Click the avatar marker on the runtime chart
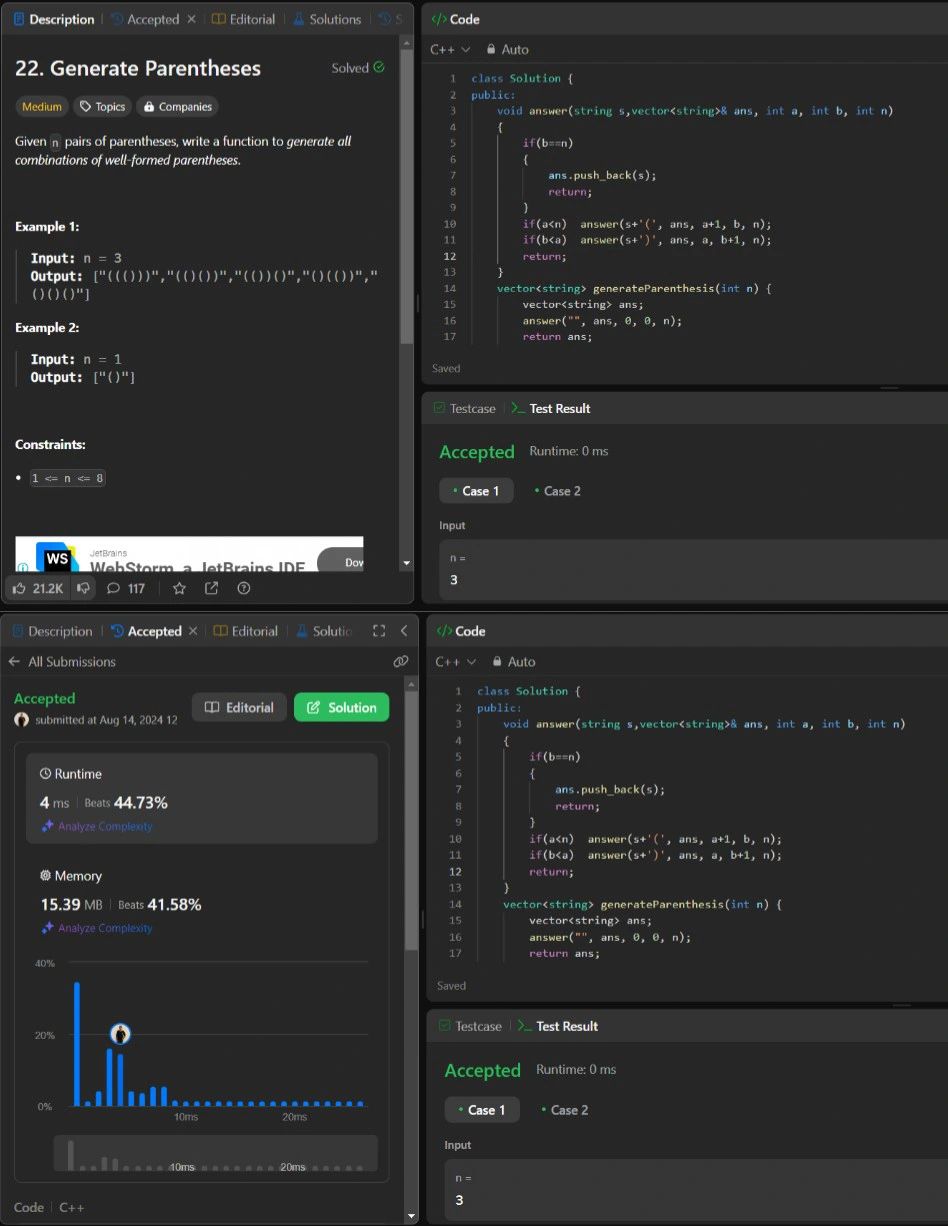948x1226 pixels. point(121,1034)
